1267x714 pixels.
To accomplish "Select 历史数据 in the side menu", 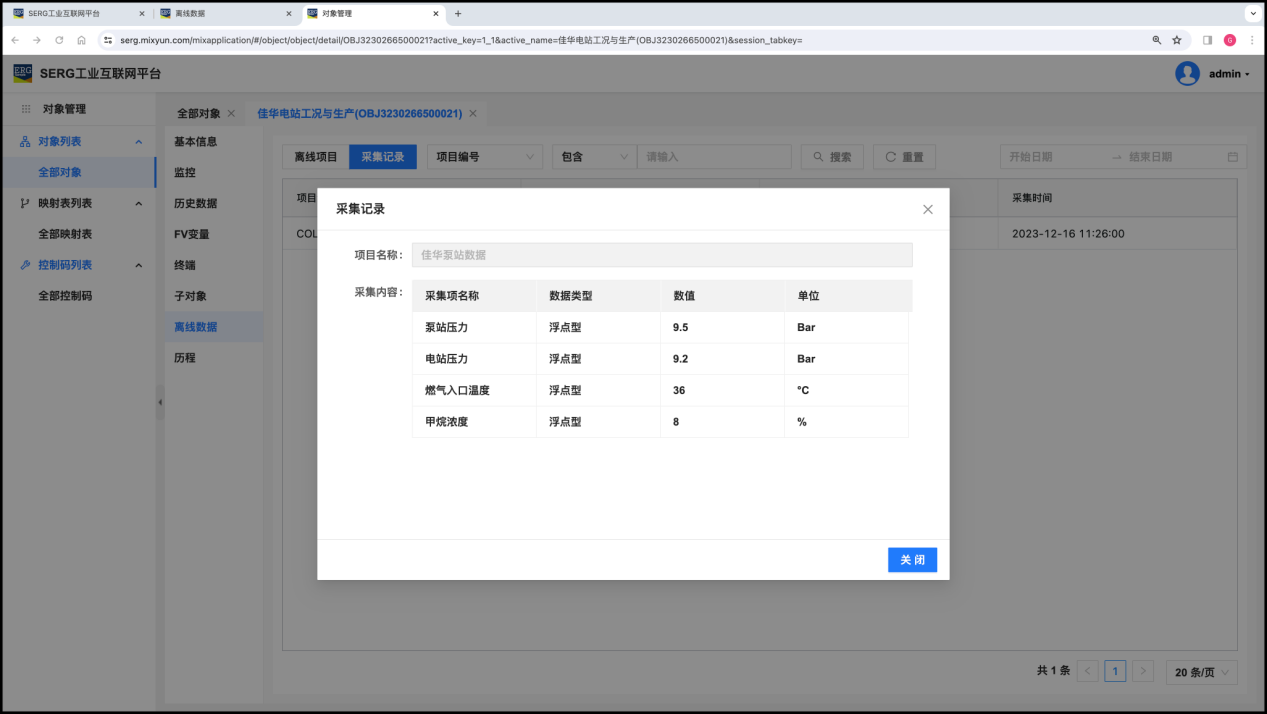I will click(x=195, y=203).
